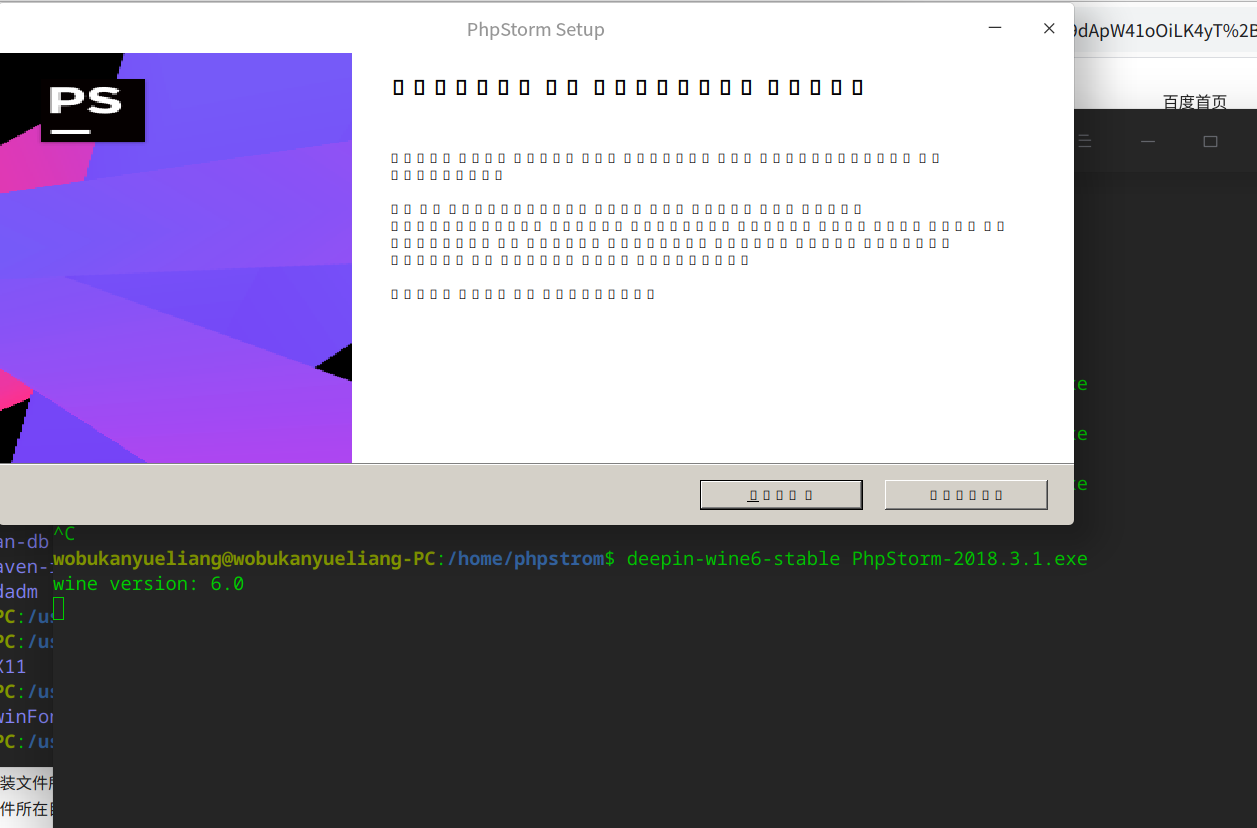This screenshot has width=1257, height=828.
Task: Click the "wobukanyueliang@wobukanyueliang-PC" prompt text
Action: tap(244, 558)
